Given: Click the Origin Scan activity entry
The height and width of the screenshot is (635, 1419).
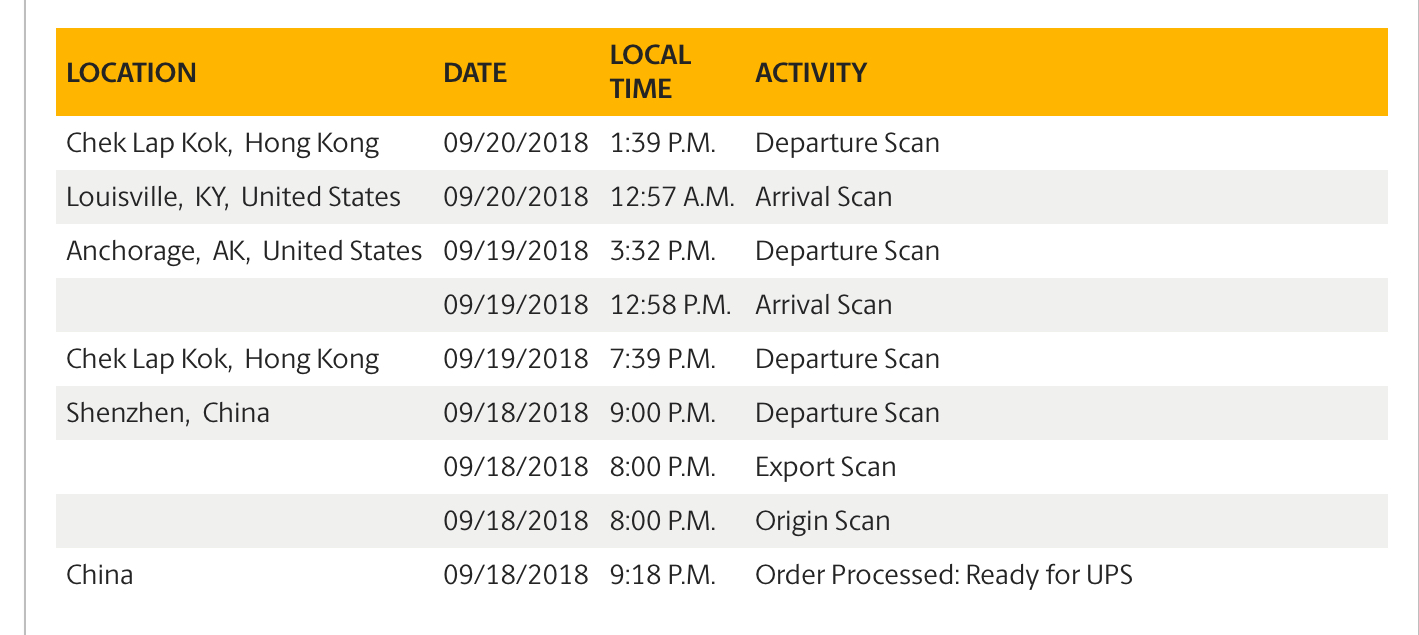Looking at the screenshot, I should point(822,521).
